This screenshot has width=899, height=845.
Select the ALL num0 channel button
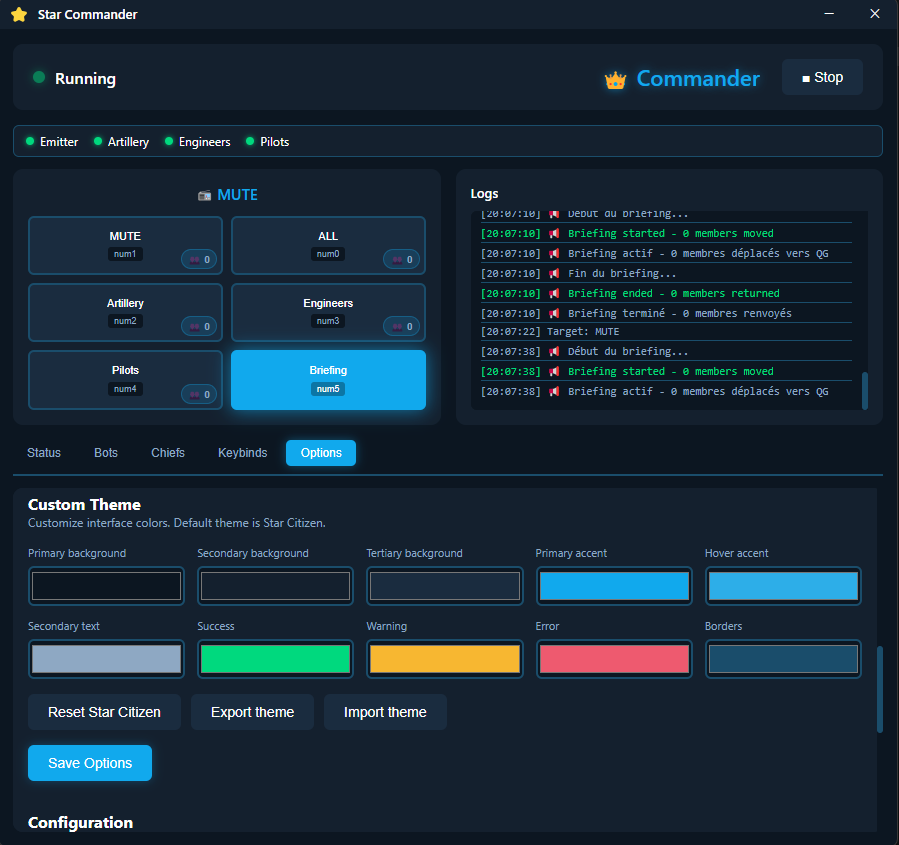tap(329, 245)
